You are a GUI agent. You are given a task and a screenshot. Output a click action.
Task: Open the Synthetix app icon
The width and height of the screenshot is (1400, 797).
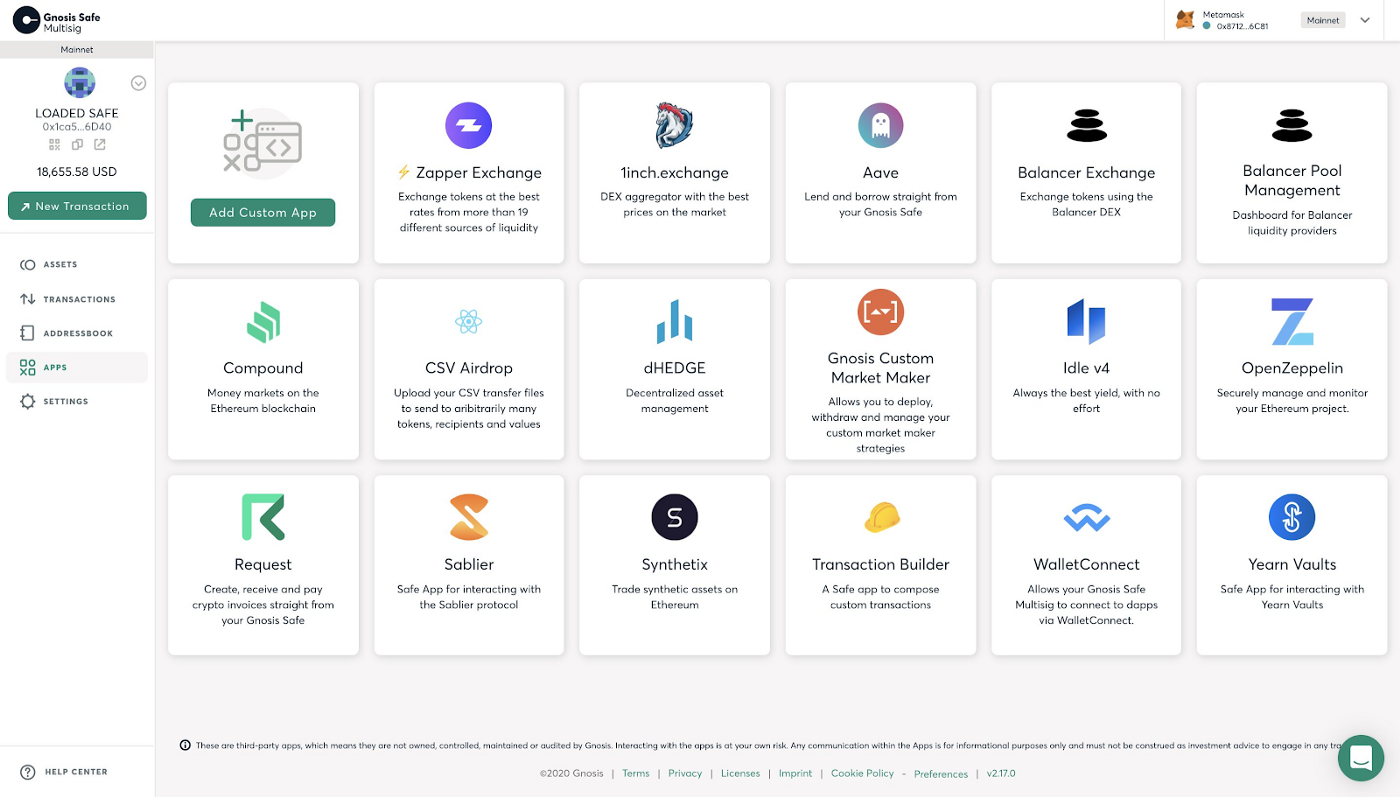tap(674, 517)
